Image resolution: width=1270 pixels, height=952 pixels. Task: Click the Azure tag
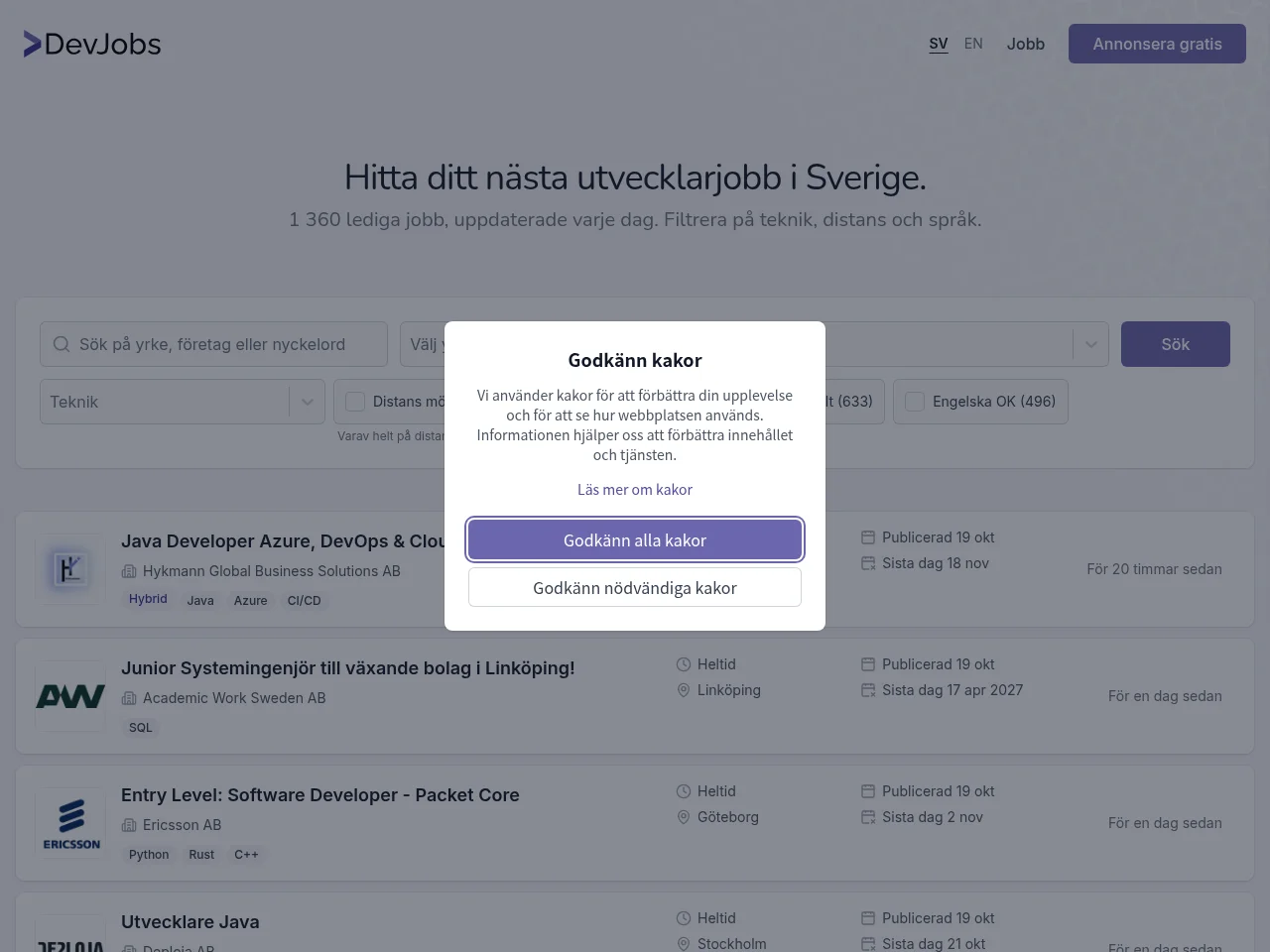pyautogui.click(x=251, y=601)
